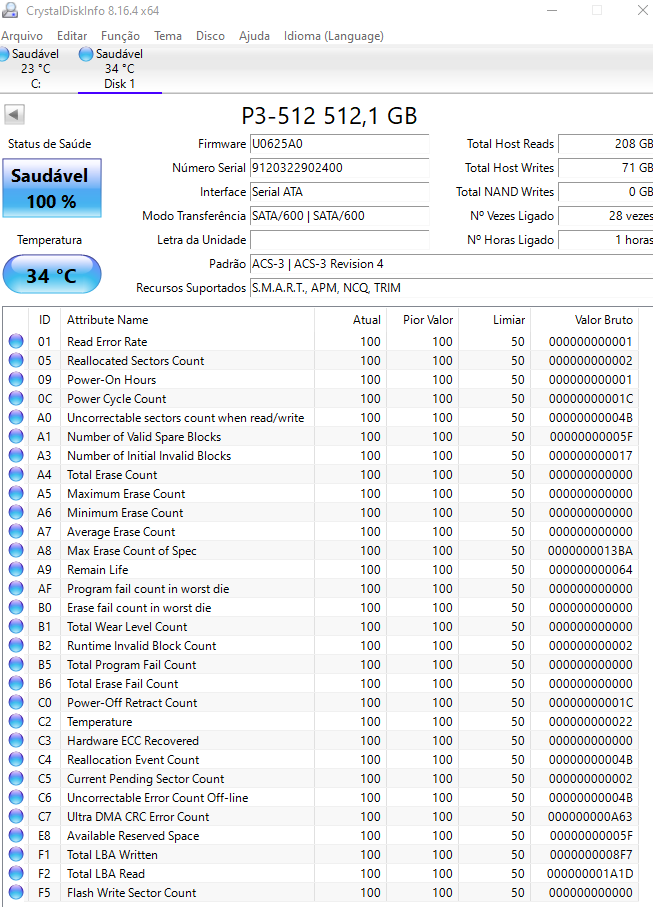Click the status orb for Total Erase Count
The width and height of the screenshot is (653, 907).
[16, 474]
